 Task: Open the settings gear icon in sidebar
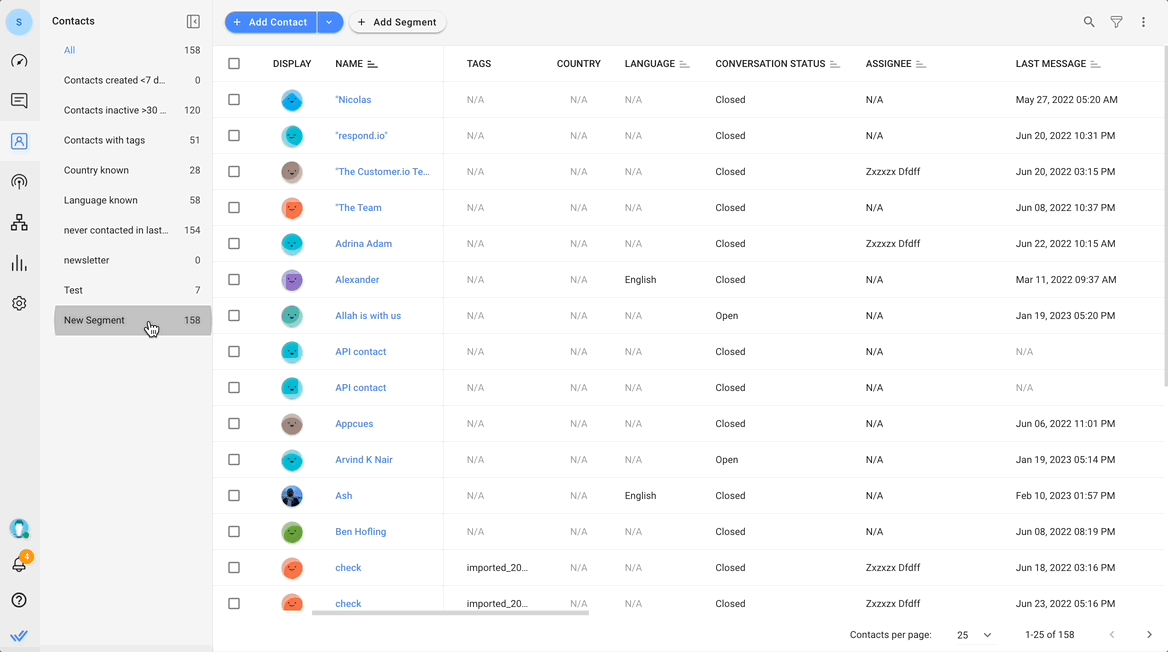click(x=19, y=303)
